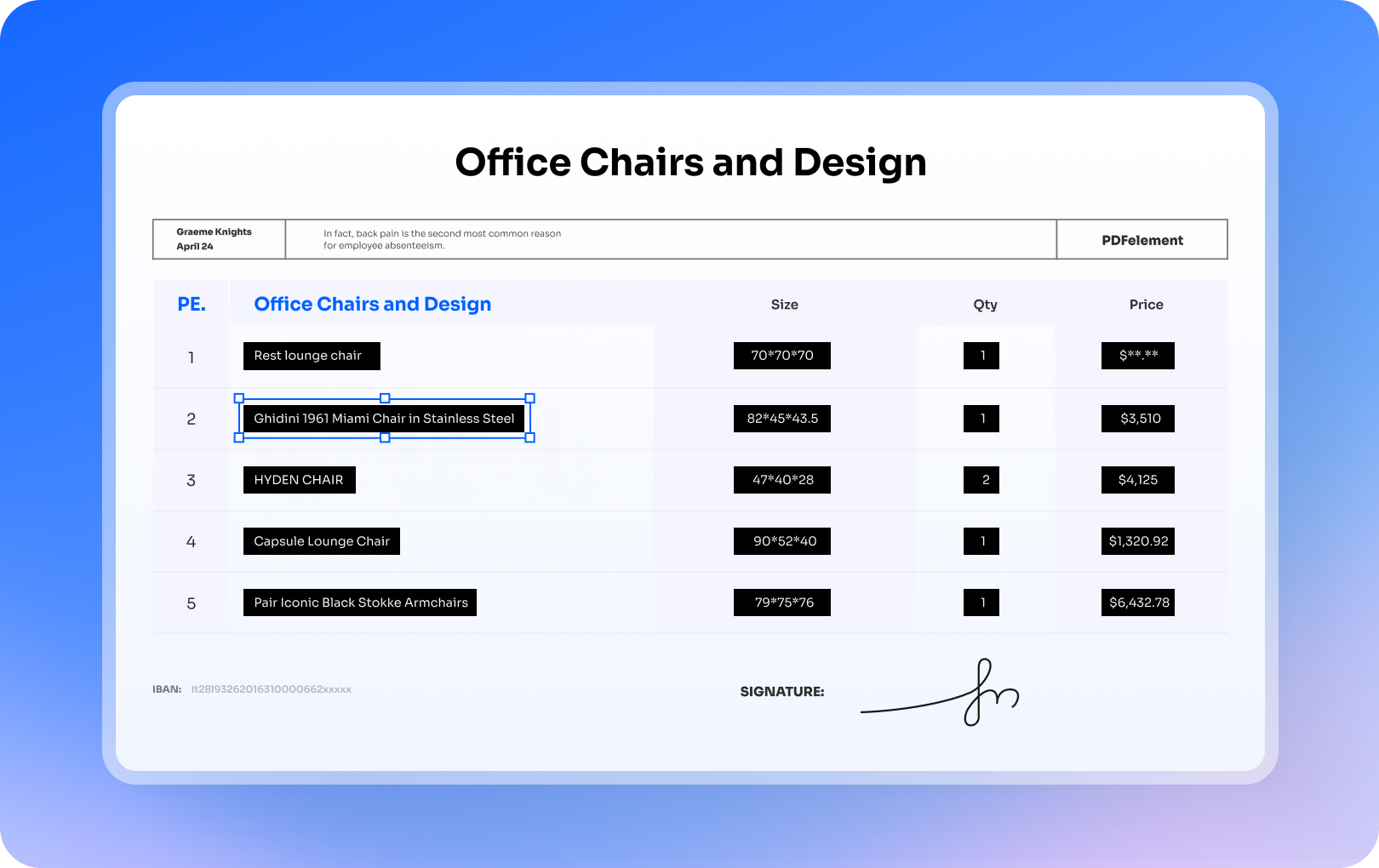Screen dimensions: 1379x868
Task: Click the quantity cell in Capsule Lounge Chair row
Action: (x=981, y=541)
